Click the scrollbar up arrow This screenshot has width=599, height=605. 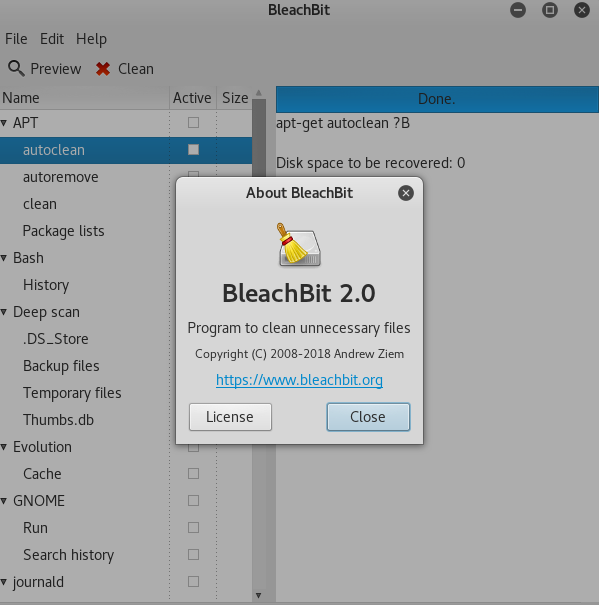click(259, 93)
